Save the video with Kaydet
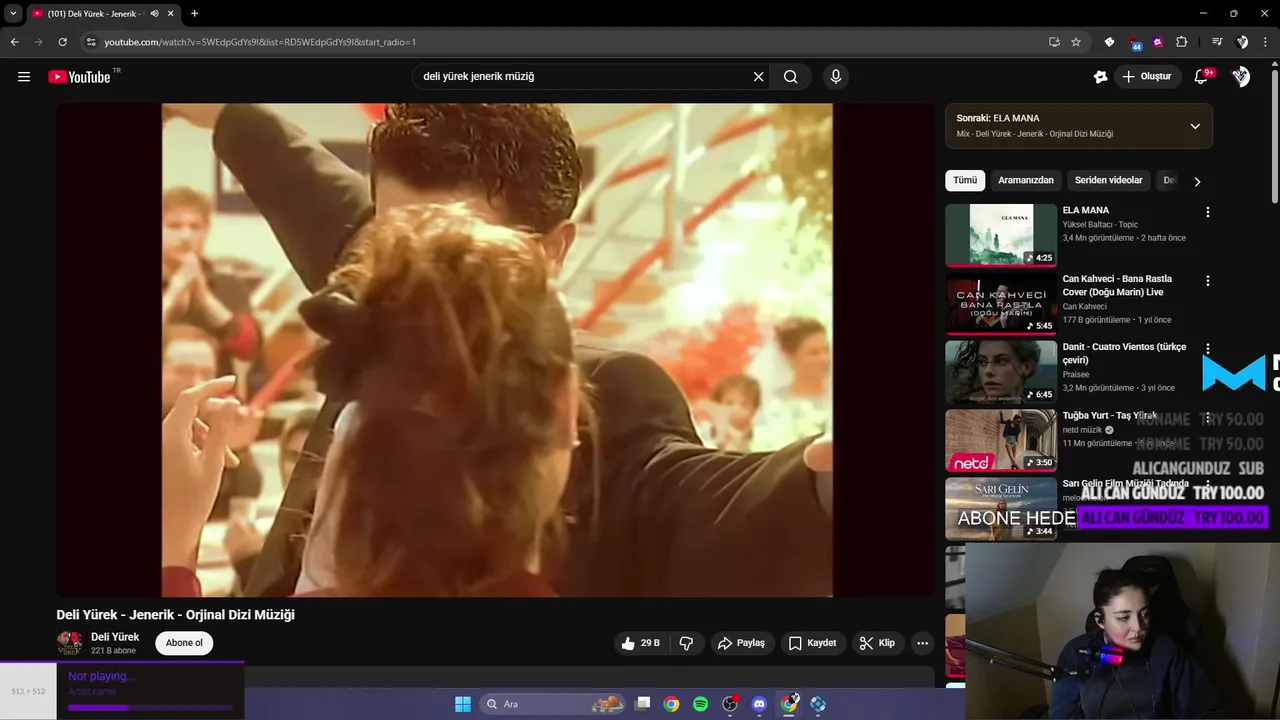 pyautogui.click(x=812, y=643)
